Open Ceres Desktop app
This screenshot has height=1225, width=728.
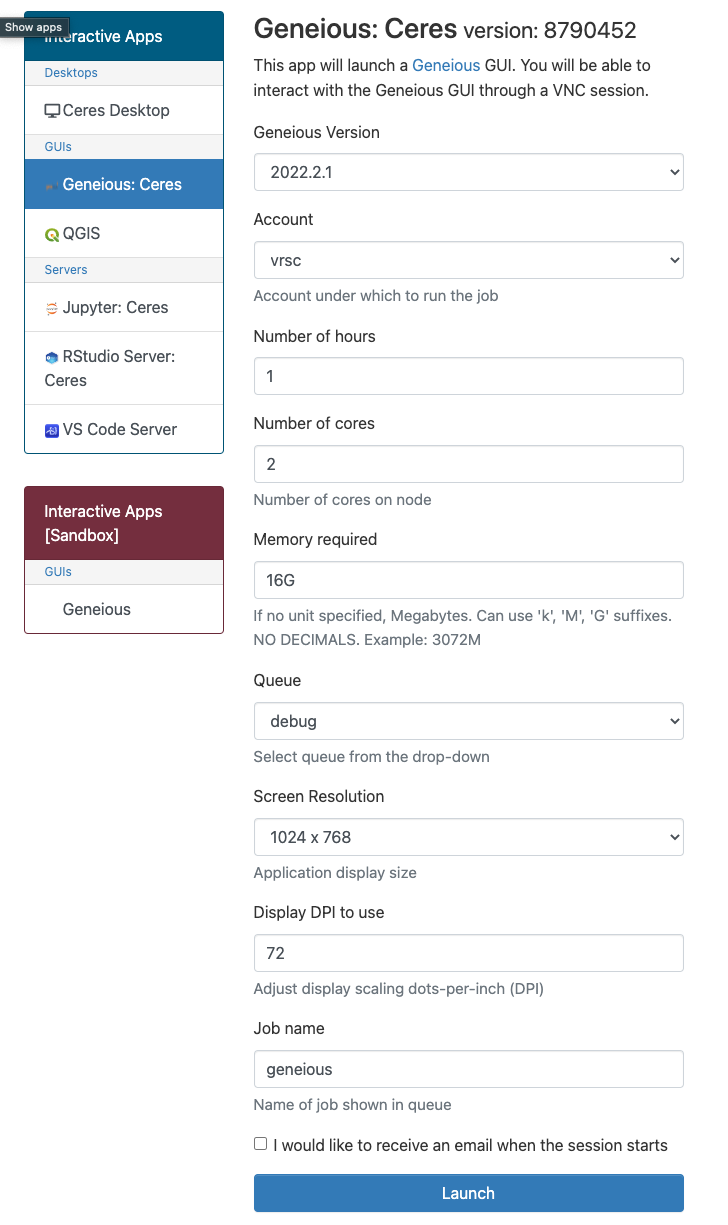pos(124,110)
